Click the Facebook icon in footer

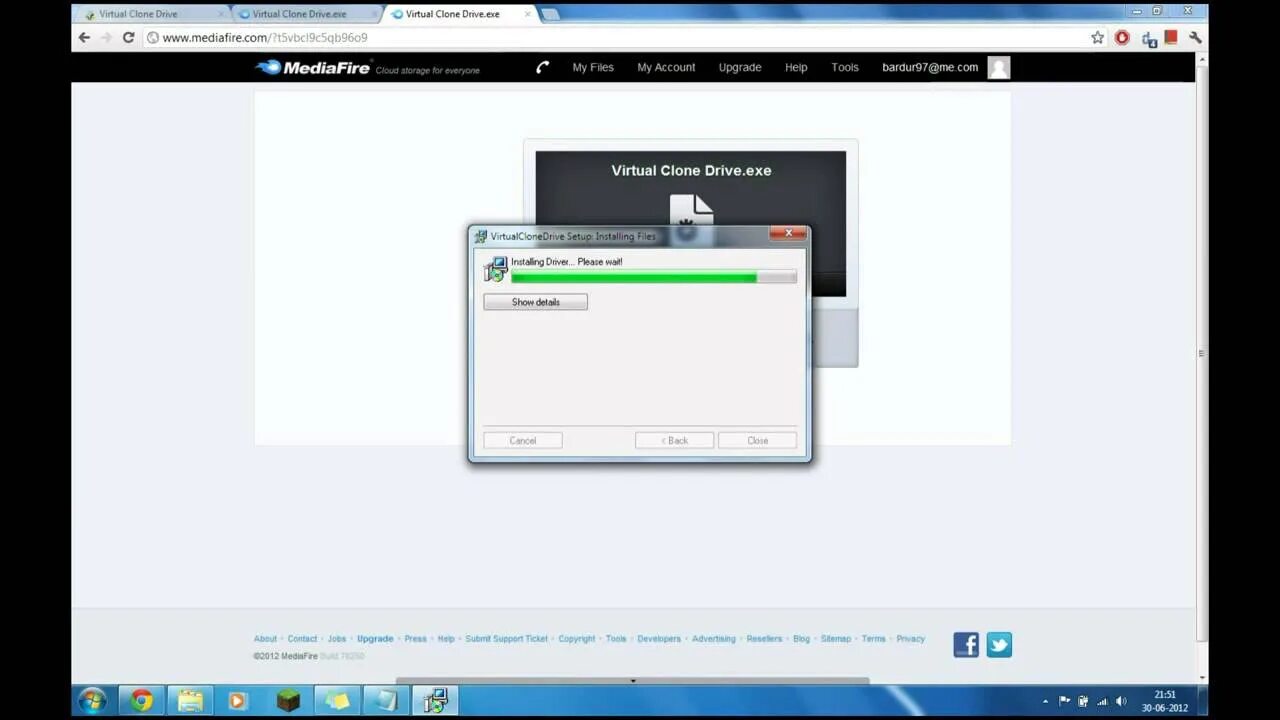[x=966, y=645]
